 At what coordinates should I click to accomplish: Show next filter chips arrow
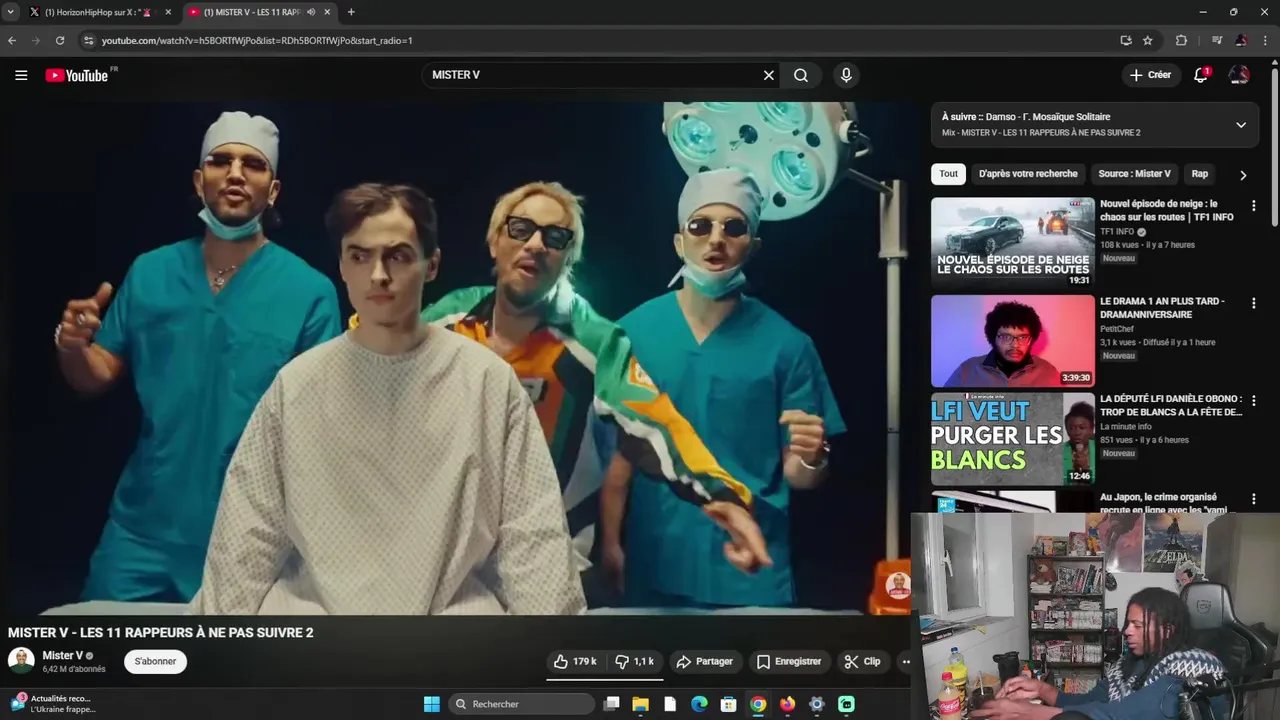1243,175
